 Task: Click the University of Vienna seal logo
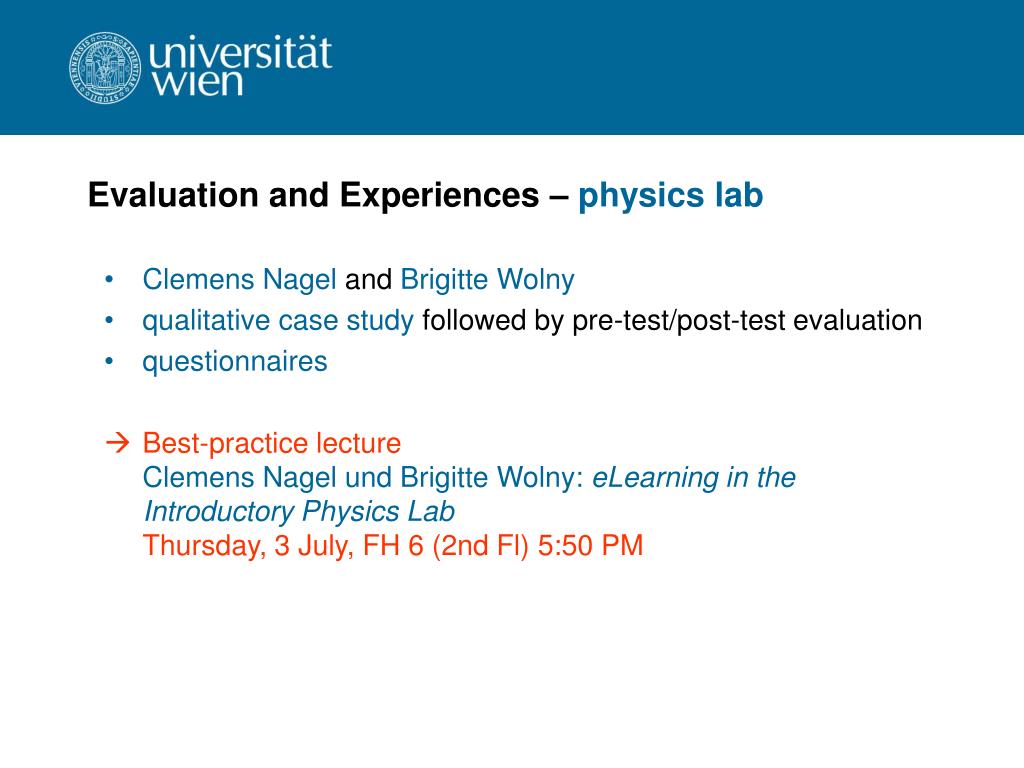[x=105, y=67]
